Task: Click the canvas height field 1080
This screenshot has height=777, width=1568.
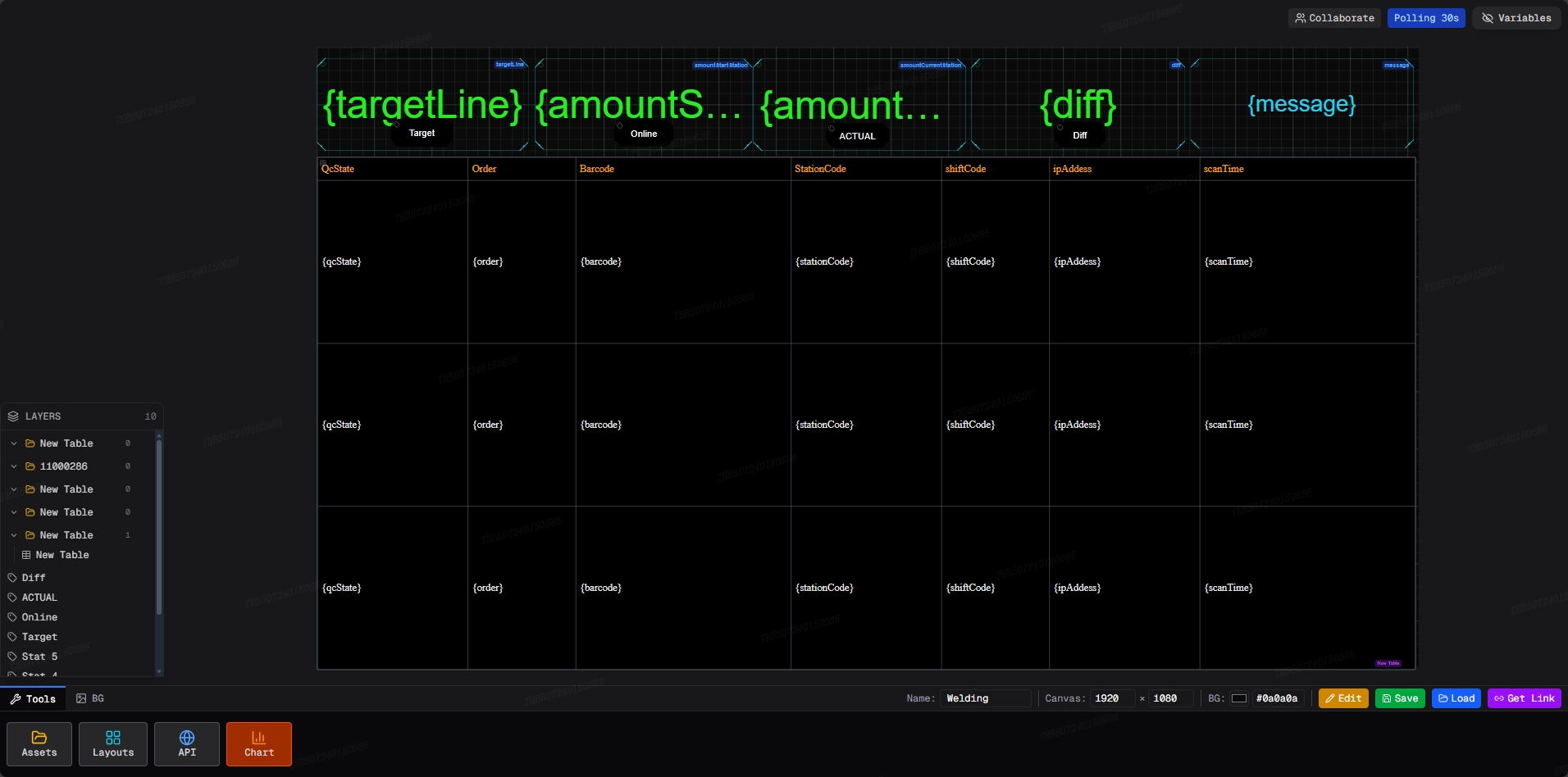Action: tap(1170, 698)
